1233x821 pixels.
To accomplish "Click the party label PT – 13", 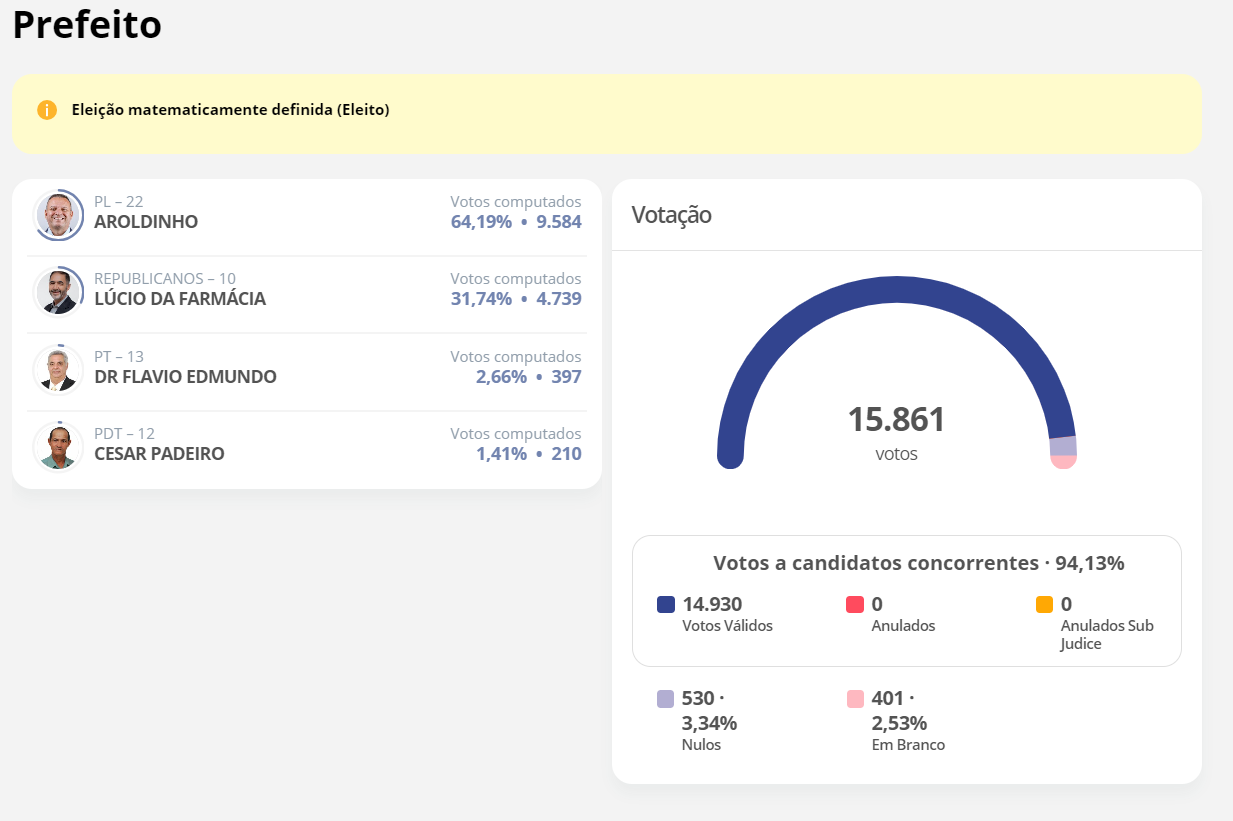I will pyautogui.click(x=119, y=357).
